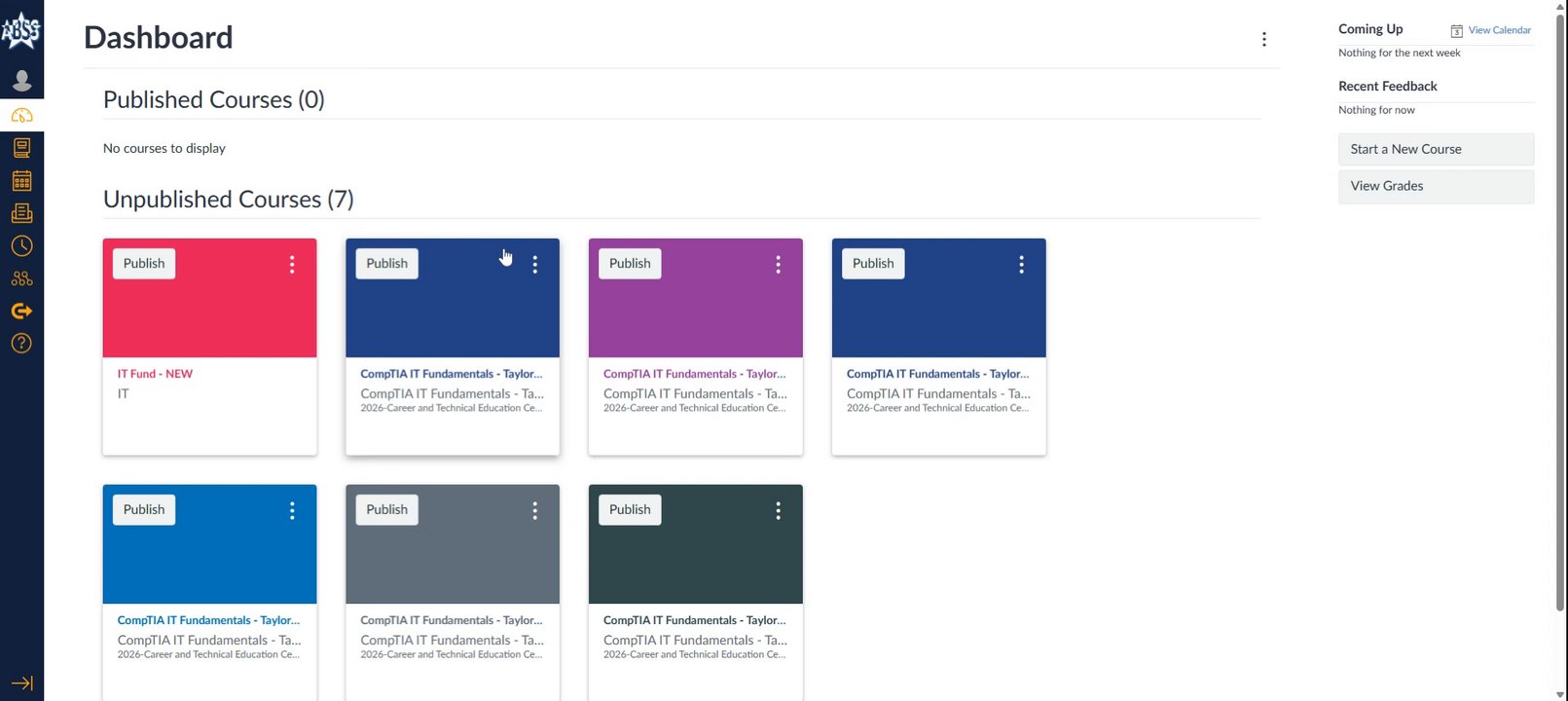Open the purple CompTIA IT Fundamentals course title

click(x=694, y=374)
